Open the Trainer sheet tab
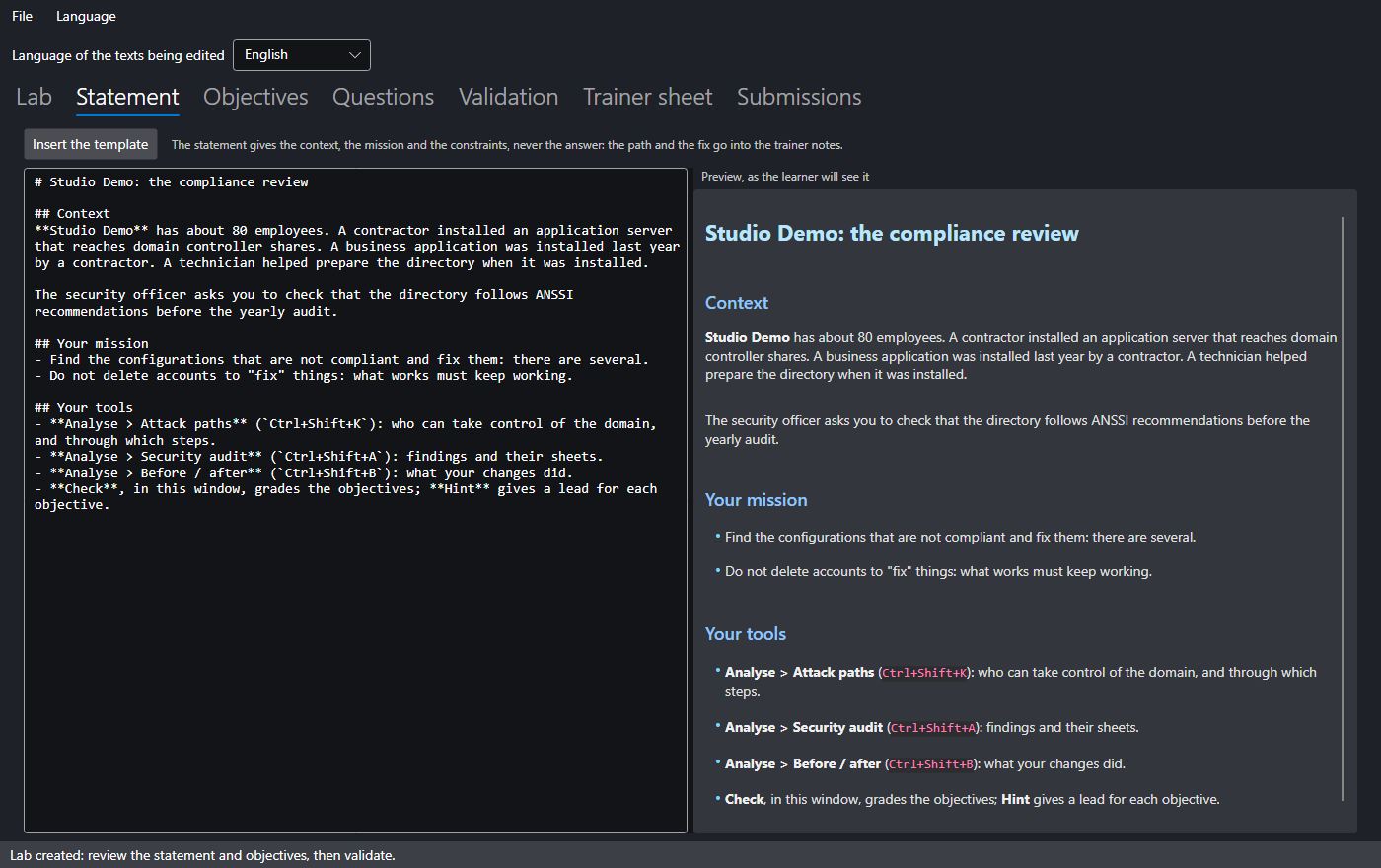 [x=647, y=97]
